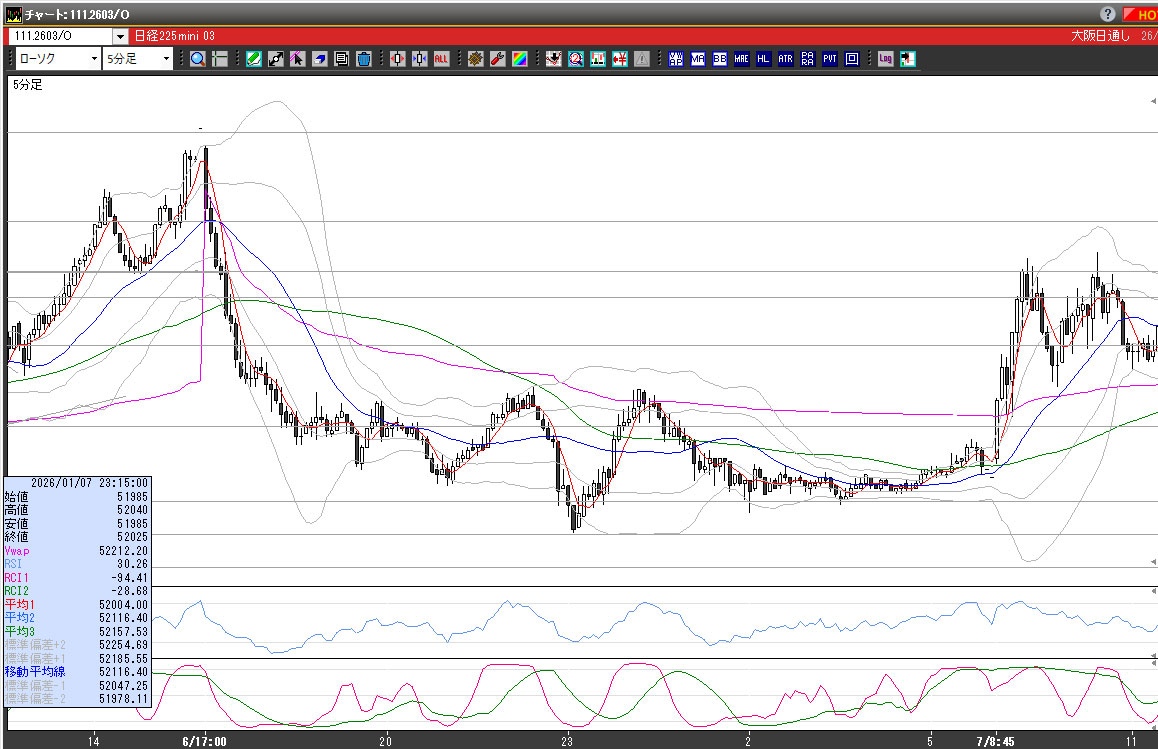Open the rainbow color settings icon

tap(519, 59)
